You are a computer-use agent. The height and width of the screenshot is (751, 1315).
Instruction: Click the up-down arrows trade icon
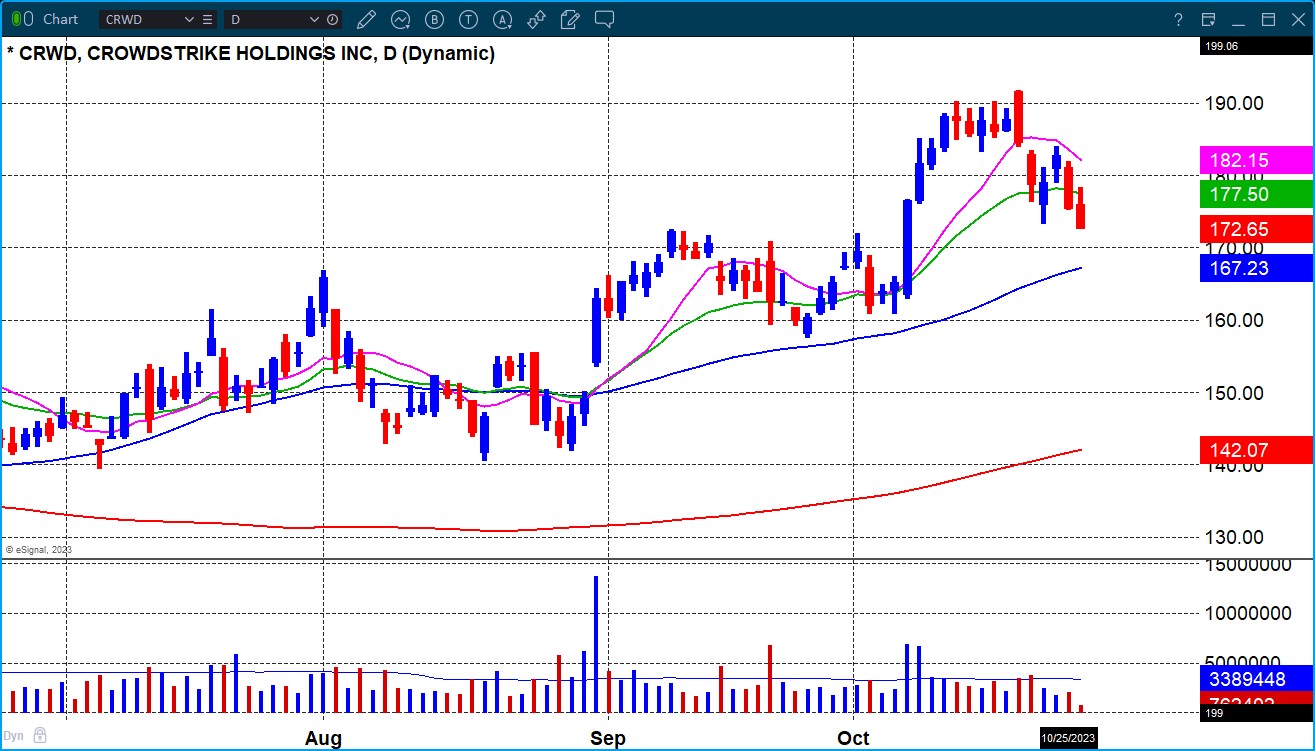(536, 19)
